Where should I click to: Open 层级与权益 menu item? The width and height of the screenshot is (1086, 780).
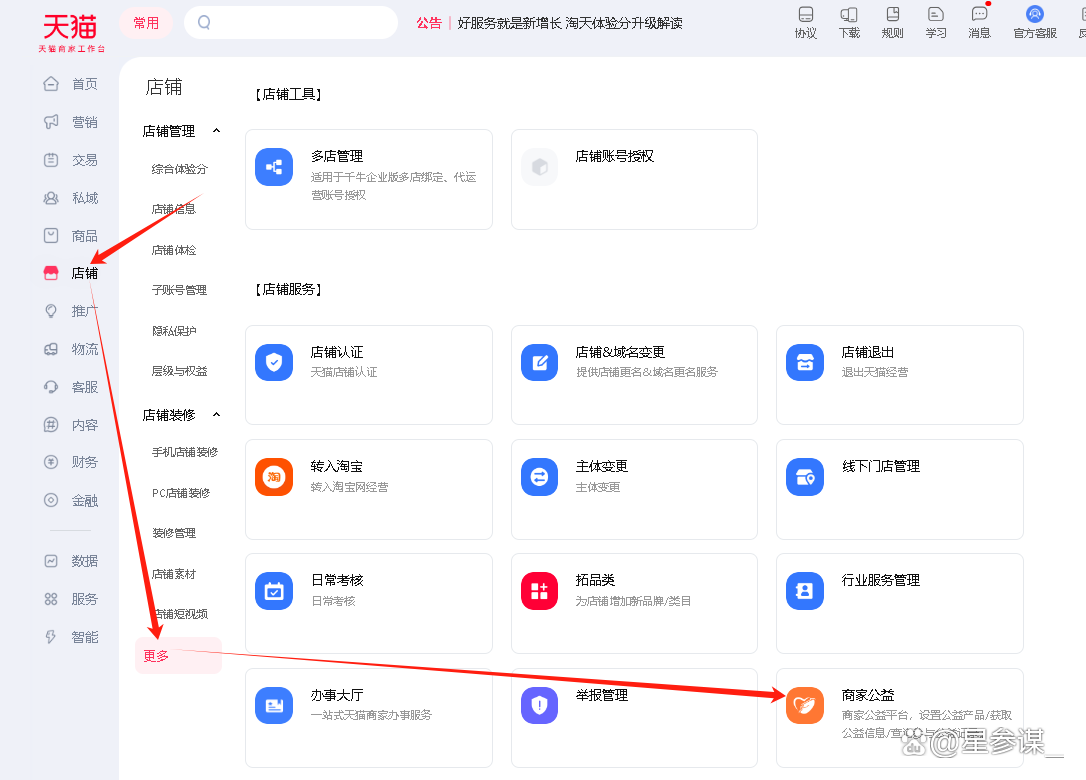(x=179, y=371)
